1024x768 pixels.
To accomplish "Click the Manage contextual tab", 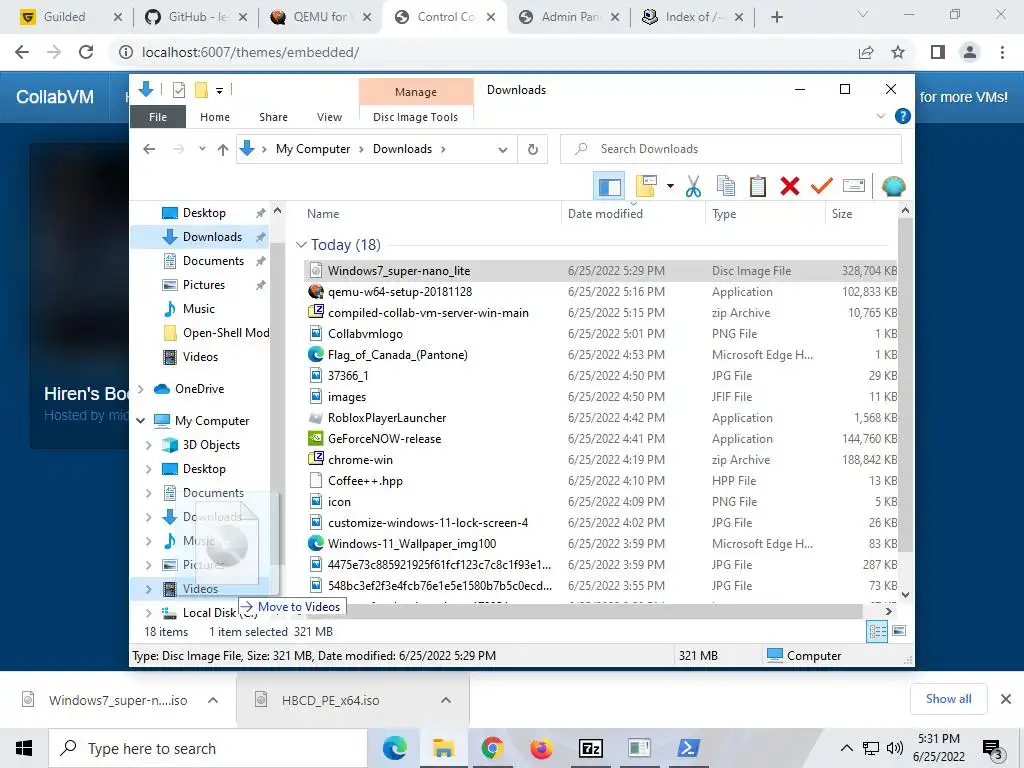I will click(x=416, y=91).
